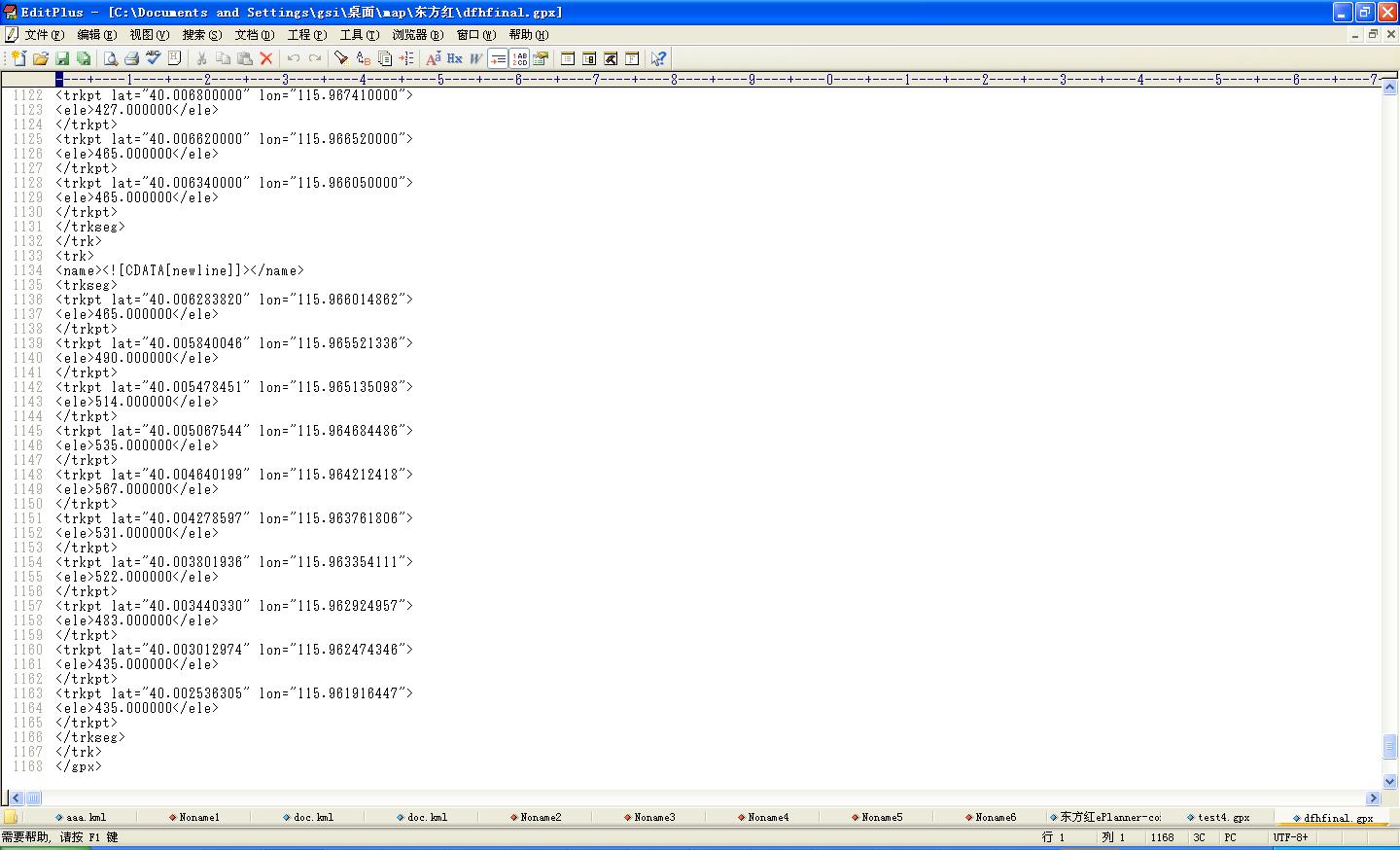This screenshot has width=1400, height=850.
Task: Open the Hex viewer (Hx) tool
Action: tap(454, 58)
